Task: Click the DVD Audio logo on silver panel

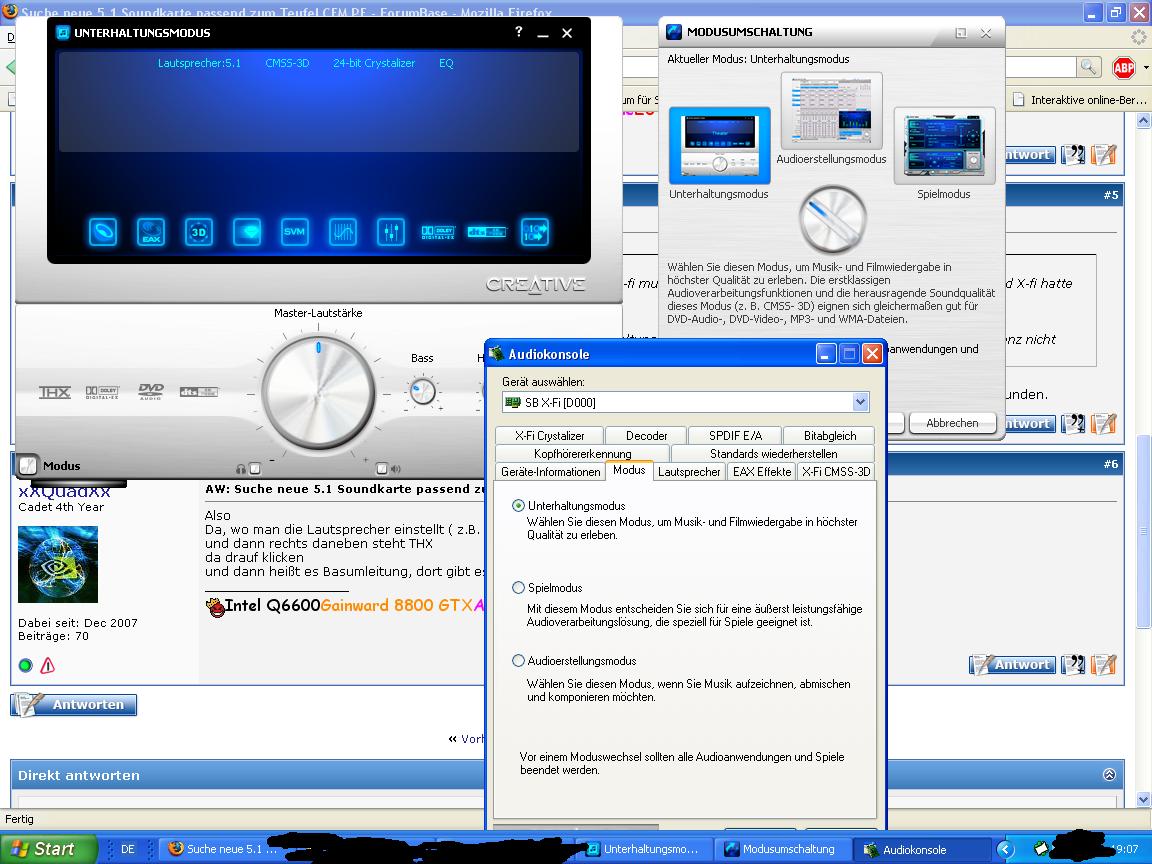Action: point(151,392)
